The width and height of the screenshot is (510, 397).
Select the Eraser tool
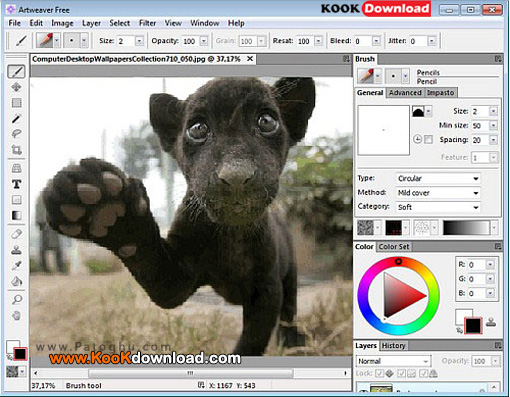point(16,234)
